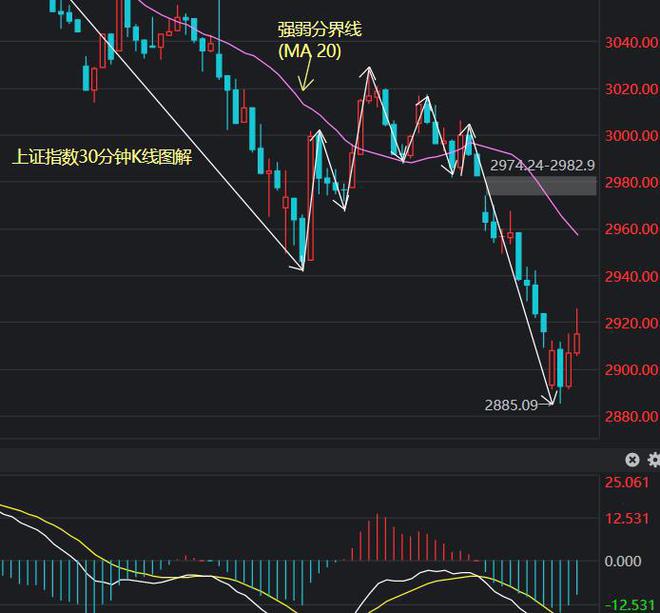Click the gray gap zone rectangle
The height and width of the screenshot is (613, 660).
pyautogui.click(x=542, y=186)
